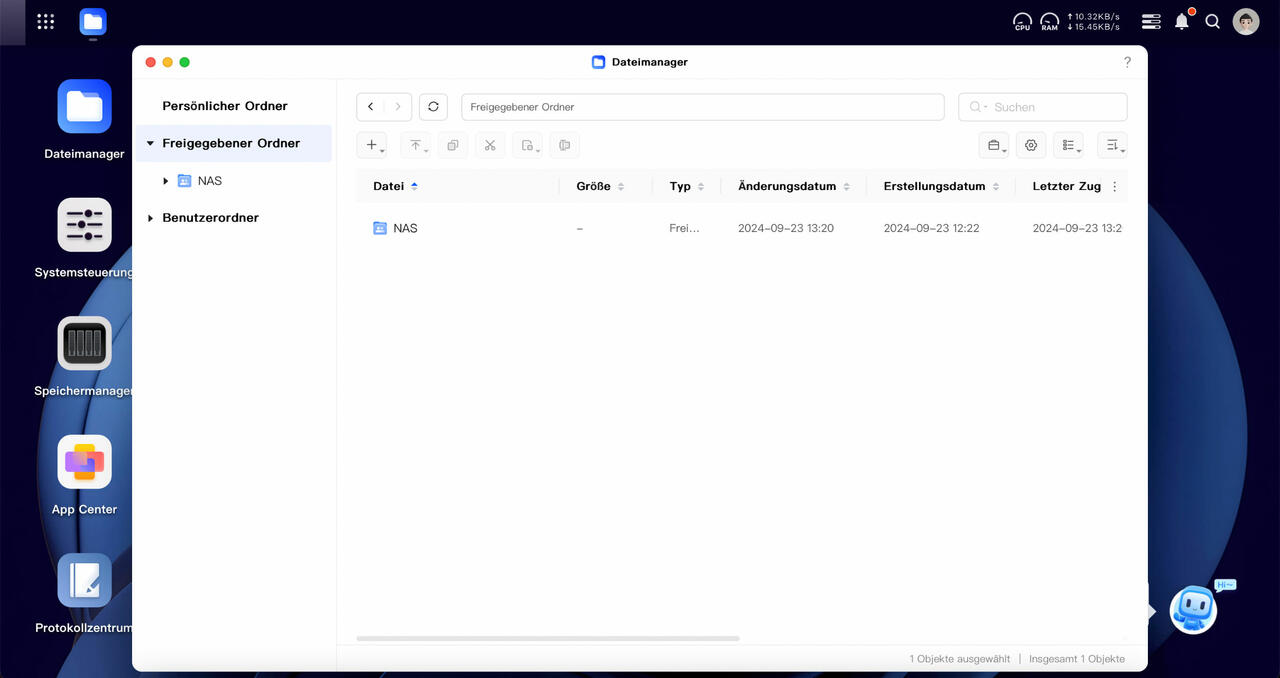Open the plus create-new dropdown
This screenshot has width=1280, height=678.
tap(374, 145)
